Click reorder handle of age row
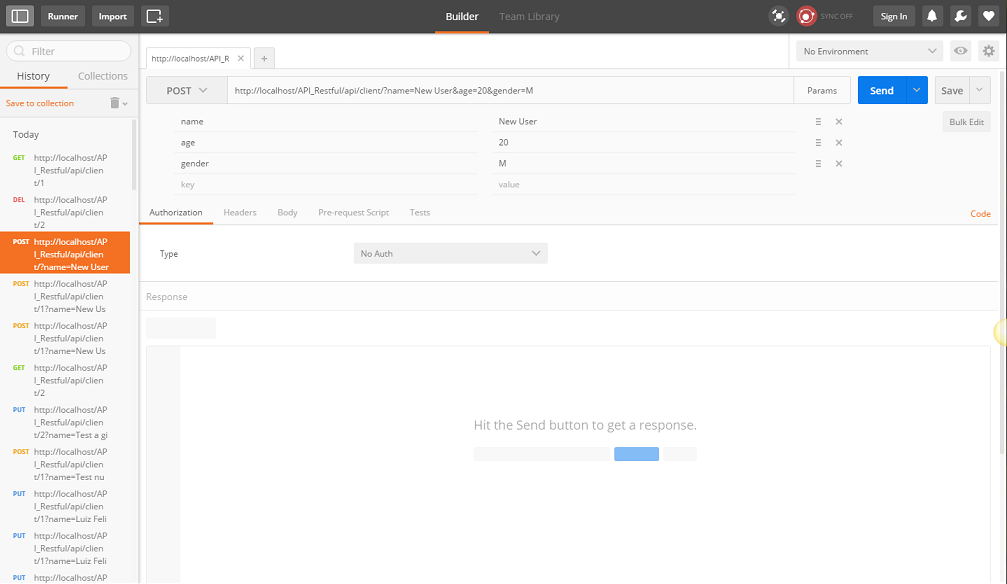This screenshot has height=584, width=1007. (x=818, y=143)
